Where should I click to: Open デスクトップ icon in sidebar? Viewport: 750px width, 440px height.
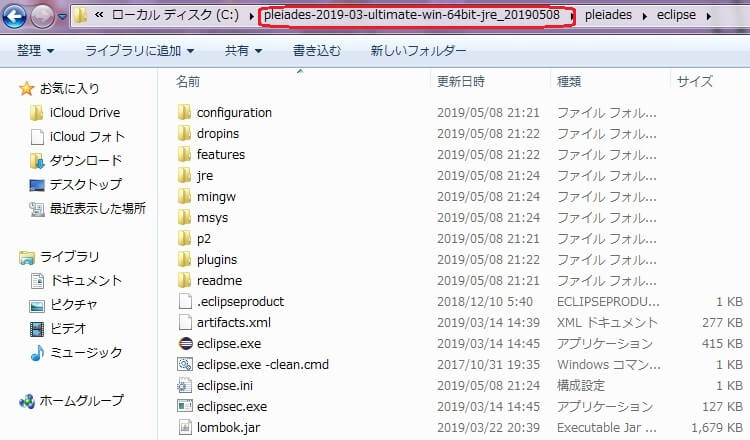37,185
